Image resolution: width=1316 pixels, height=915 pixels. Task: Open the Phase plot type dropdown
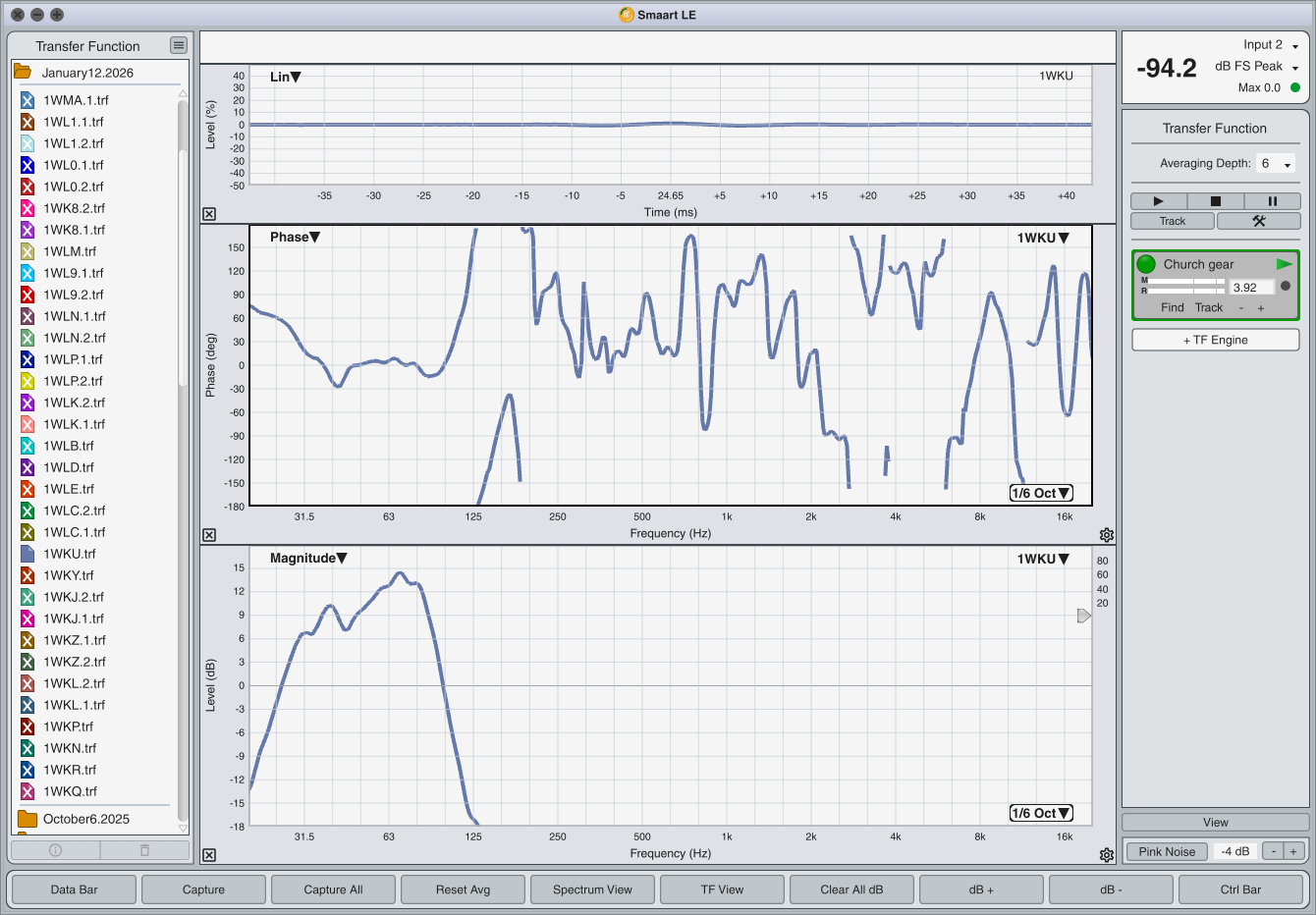click(x=296, y=237)
